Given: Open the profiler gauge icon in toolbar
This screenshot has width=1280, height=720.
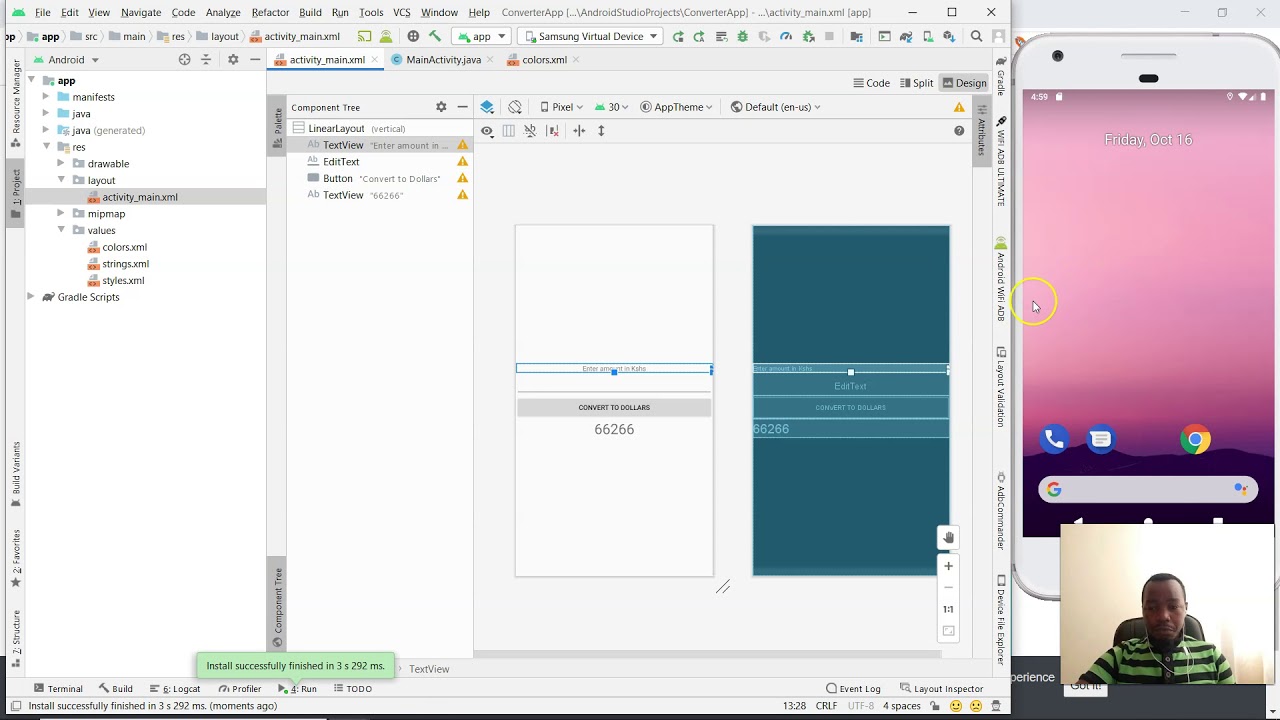Looking at the screenshot, I should (x=786, y=36).
